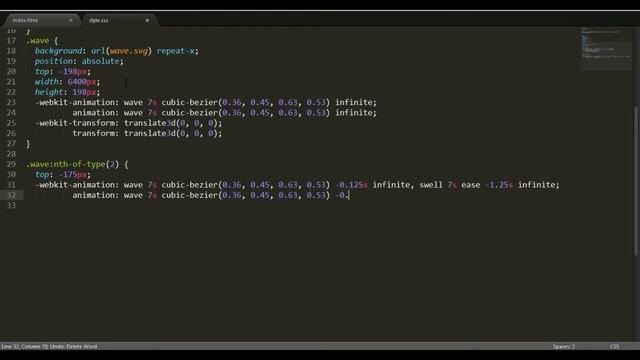
Task: Click line number 29 in gutter
Action: pyautogui.click(x=11, y=164)
